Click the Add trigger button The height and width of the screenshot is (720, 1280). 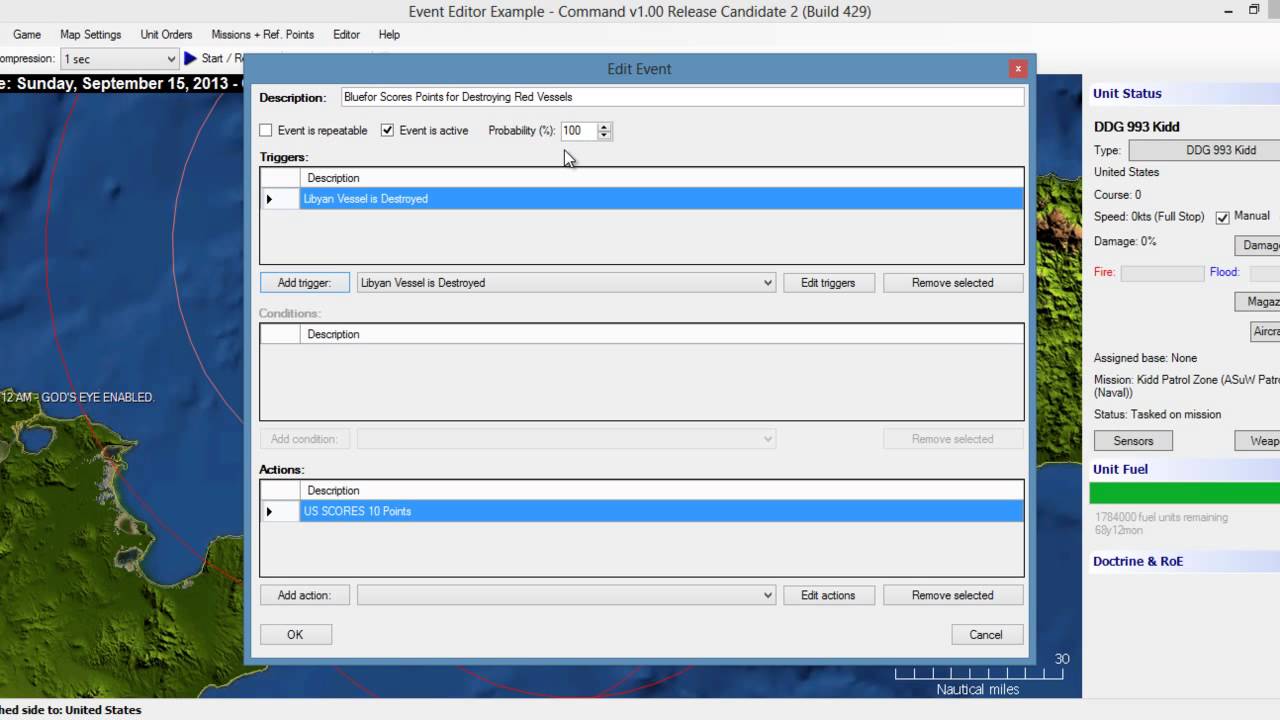click(x=304, y=283)
